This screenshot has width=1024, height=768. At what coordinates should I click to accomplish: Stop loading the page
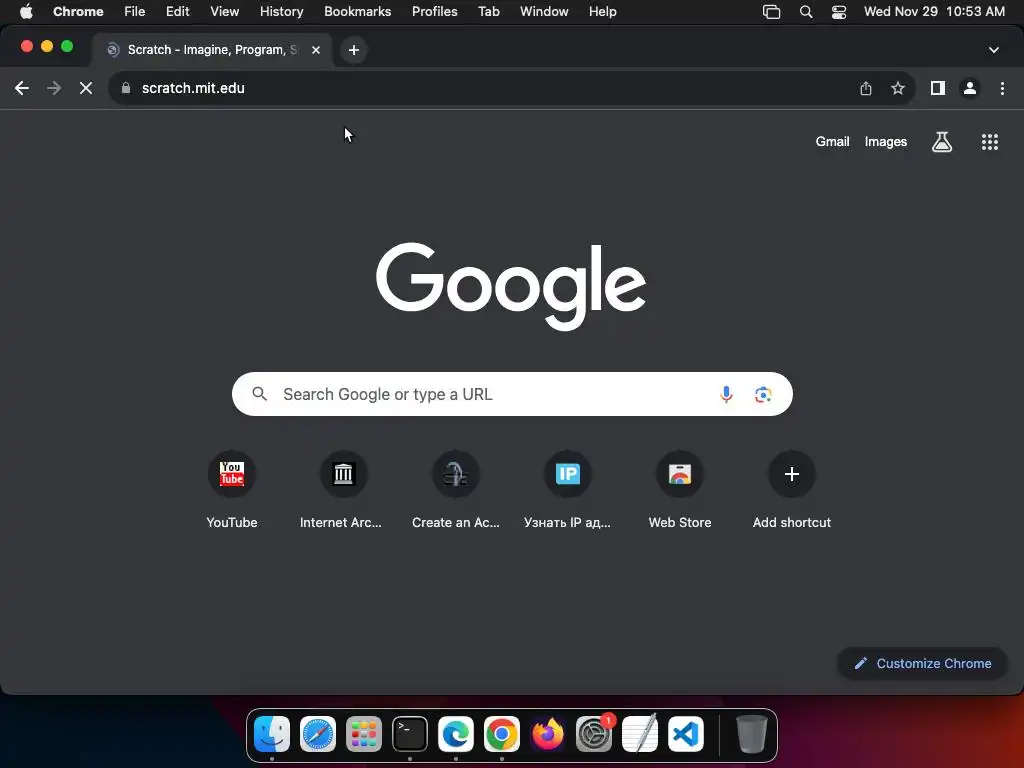(x=86, y=88)
